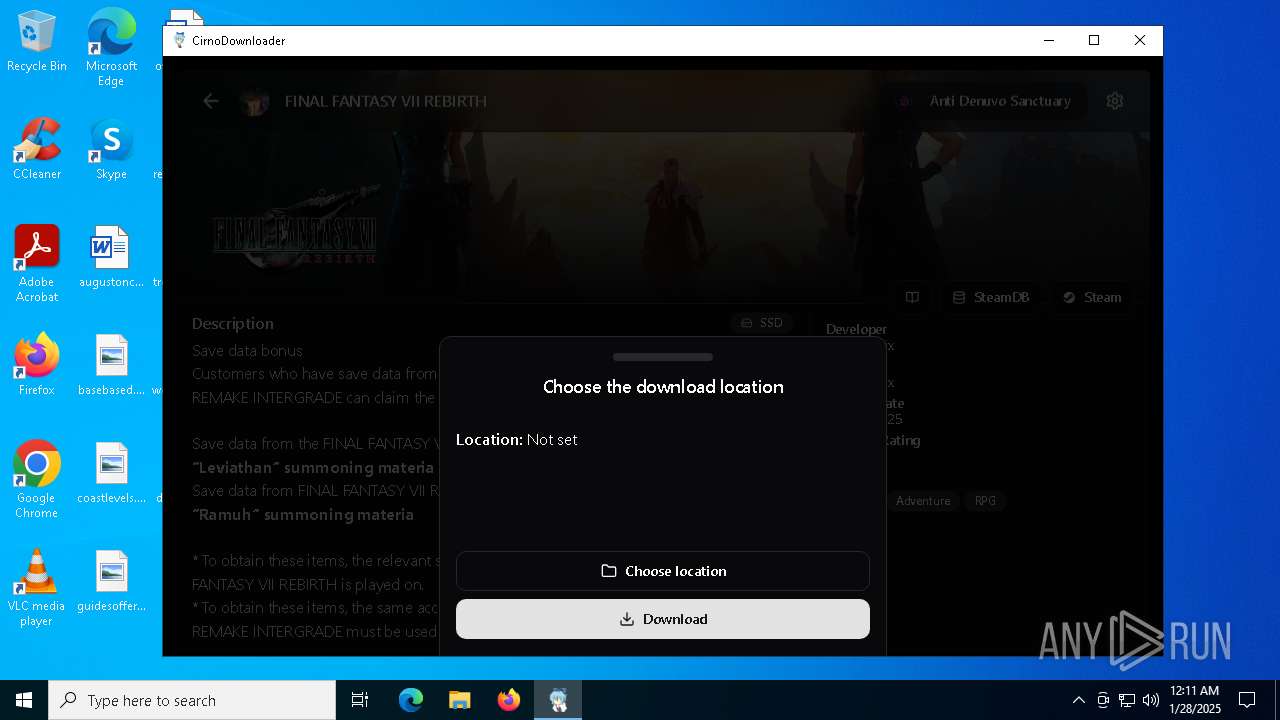Open the book icon button beside SteamDB

(912, 297)
